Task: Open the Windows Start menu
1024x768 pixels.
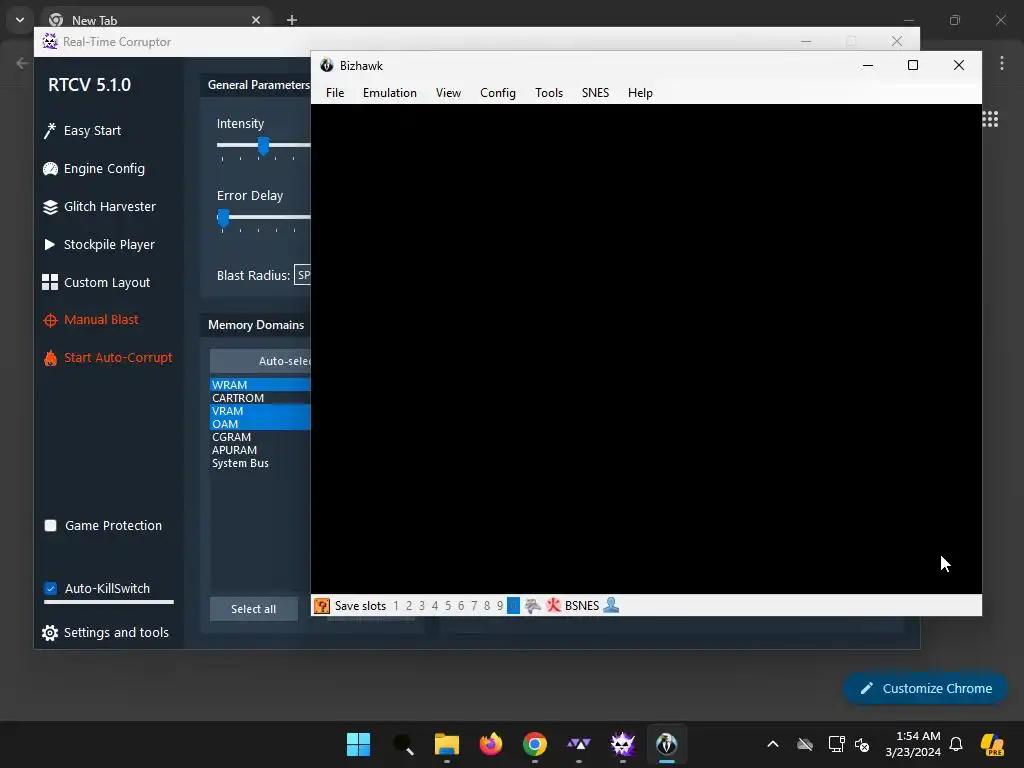Action: 359,744
